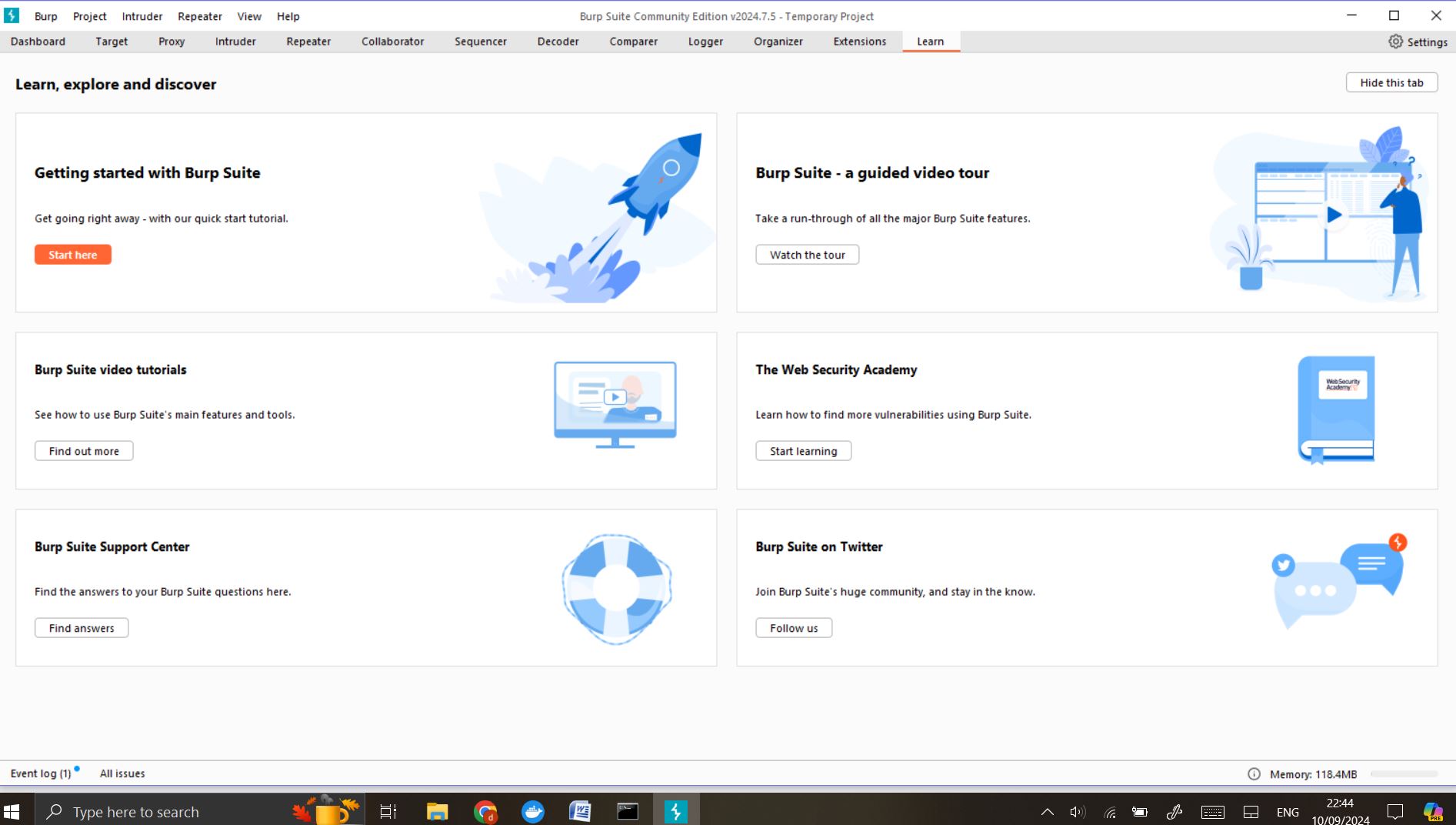Open the Event log in status bar
1456x825 pixels.
pos(41,773)
